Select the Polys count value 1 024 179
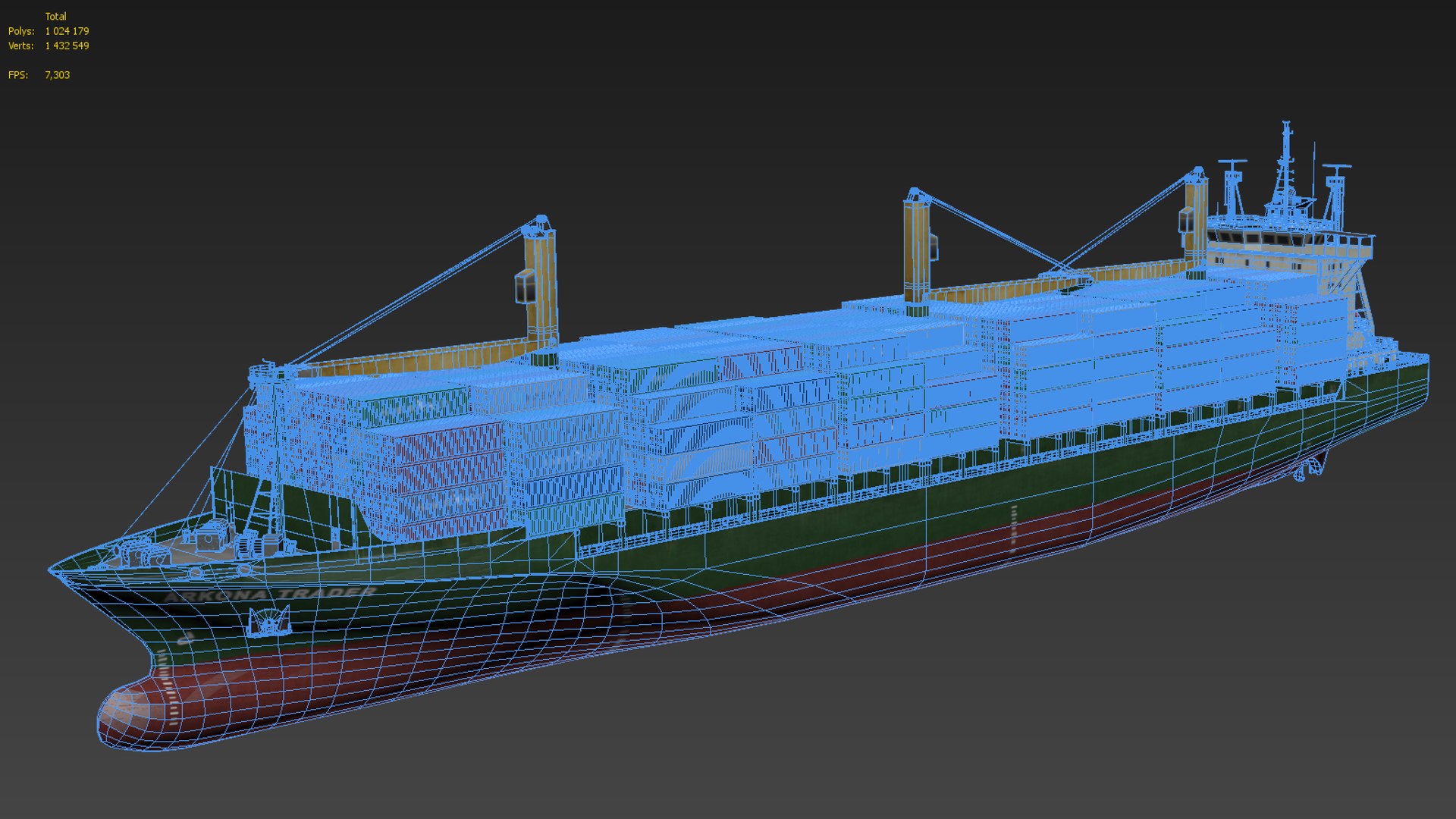Image resolution: width=1456 pixels, height=819 pixels. tap(67, 31)
